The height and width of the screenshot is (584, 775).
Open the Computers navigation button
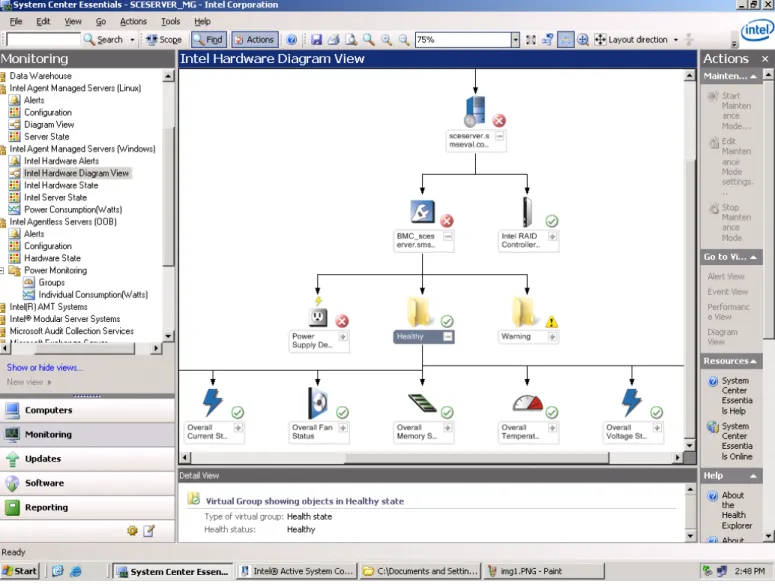[87, 410]
